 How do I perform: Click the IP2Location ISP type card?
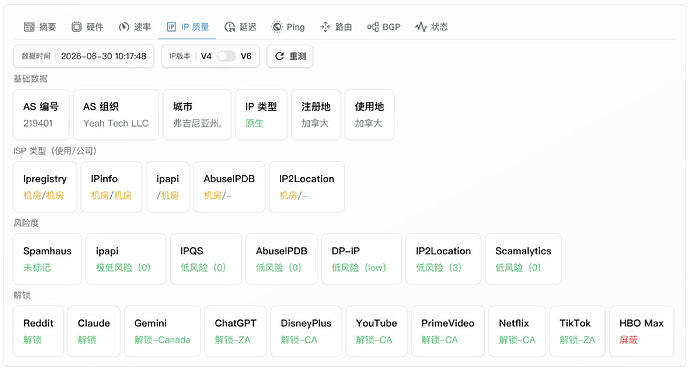tap(307, 187)
